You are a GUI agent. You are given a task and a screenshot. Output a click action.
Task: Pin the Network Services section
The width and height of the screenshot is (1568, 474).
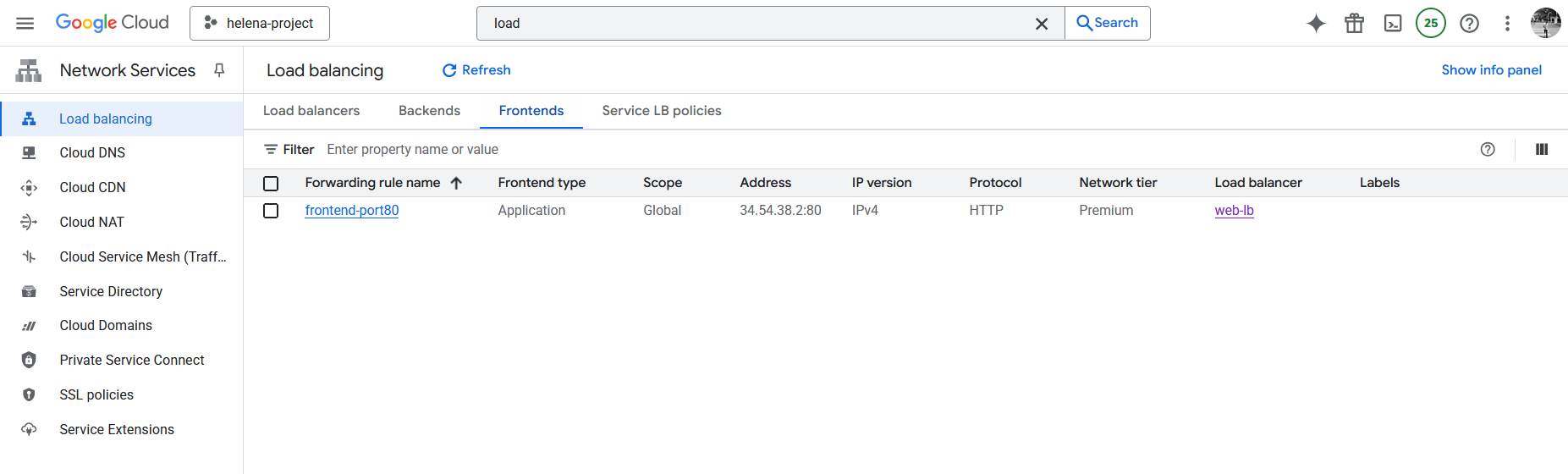click(219, 70)
